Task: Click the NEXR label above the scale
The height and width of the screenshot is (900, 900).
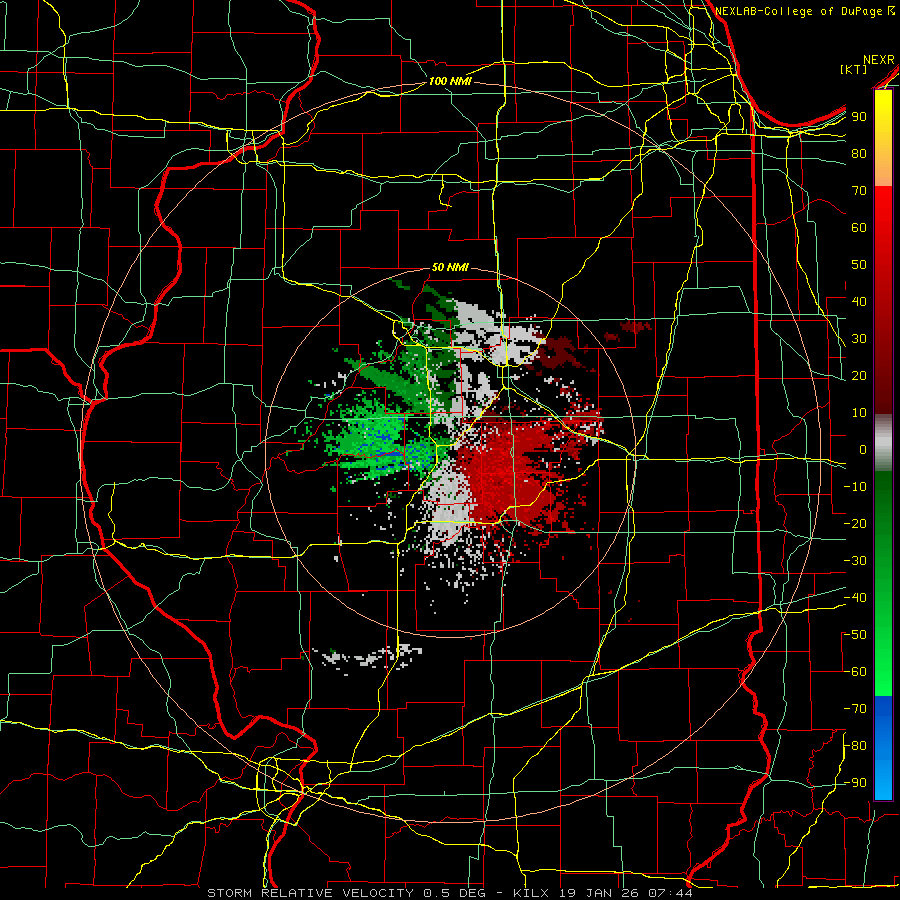Action: click(x=879, y=60)
